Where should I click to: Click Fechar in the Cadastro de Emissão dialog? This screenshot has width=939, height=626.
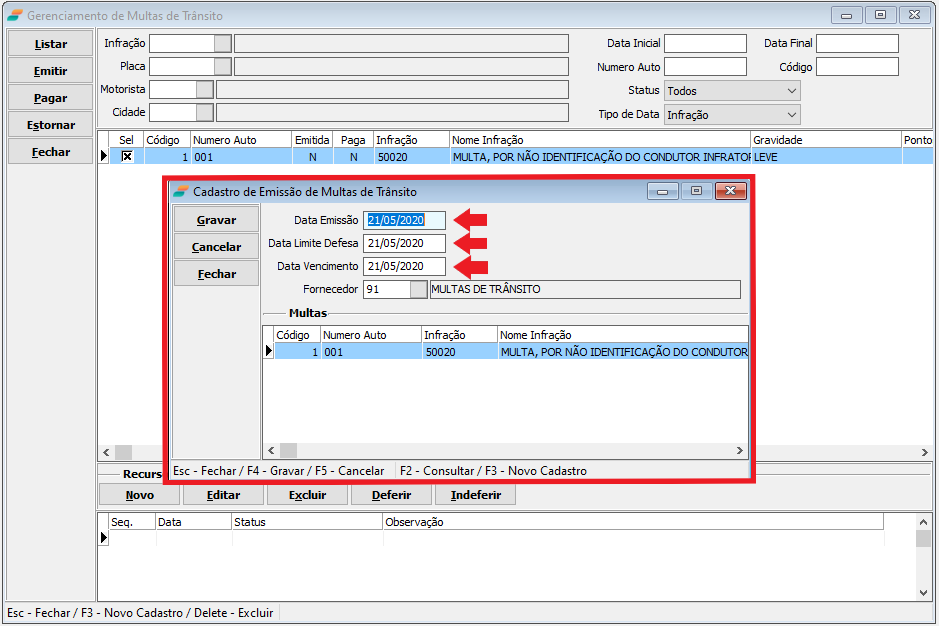click(x=216, y=273)
